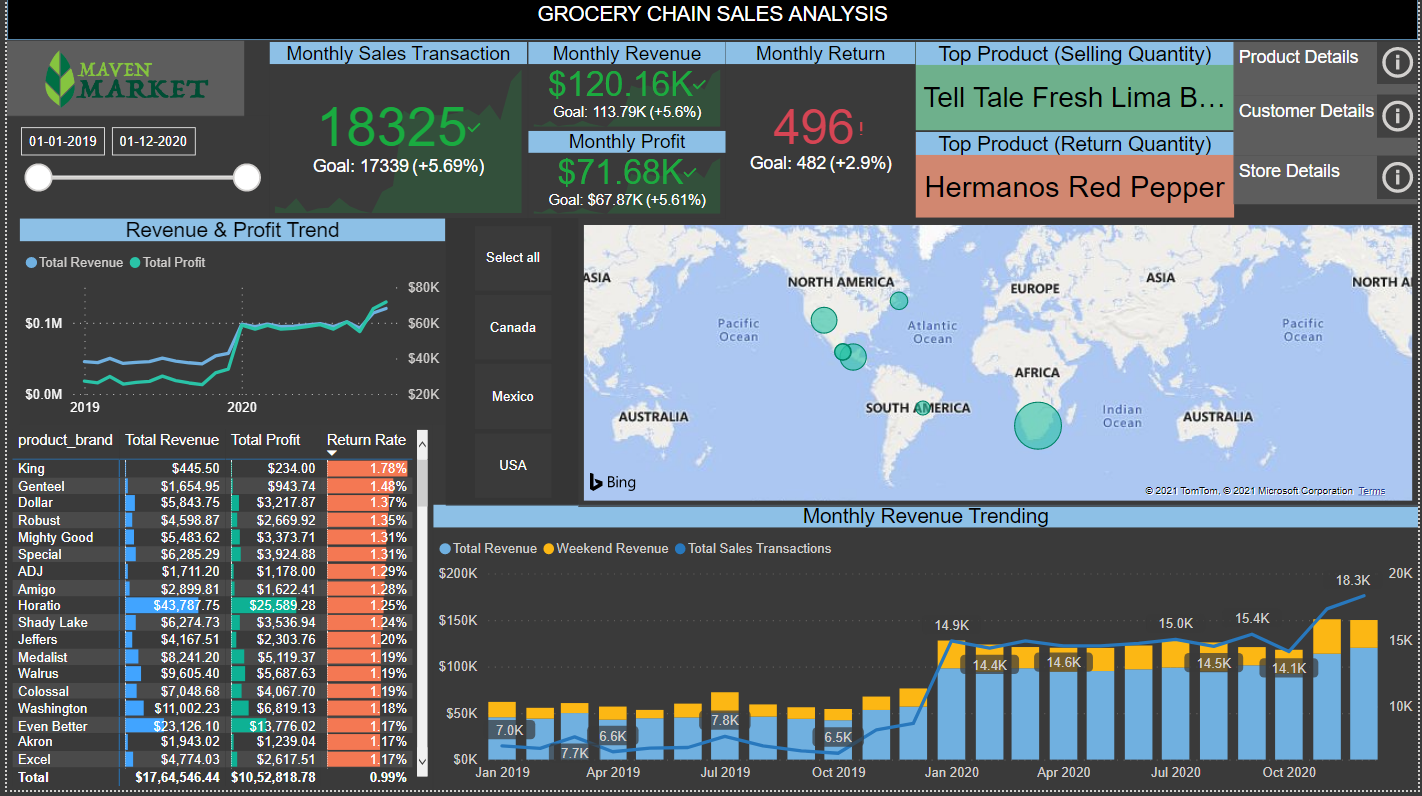Click the 01-01-2019 date field

click(62, 141)
